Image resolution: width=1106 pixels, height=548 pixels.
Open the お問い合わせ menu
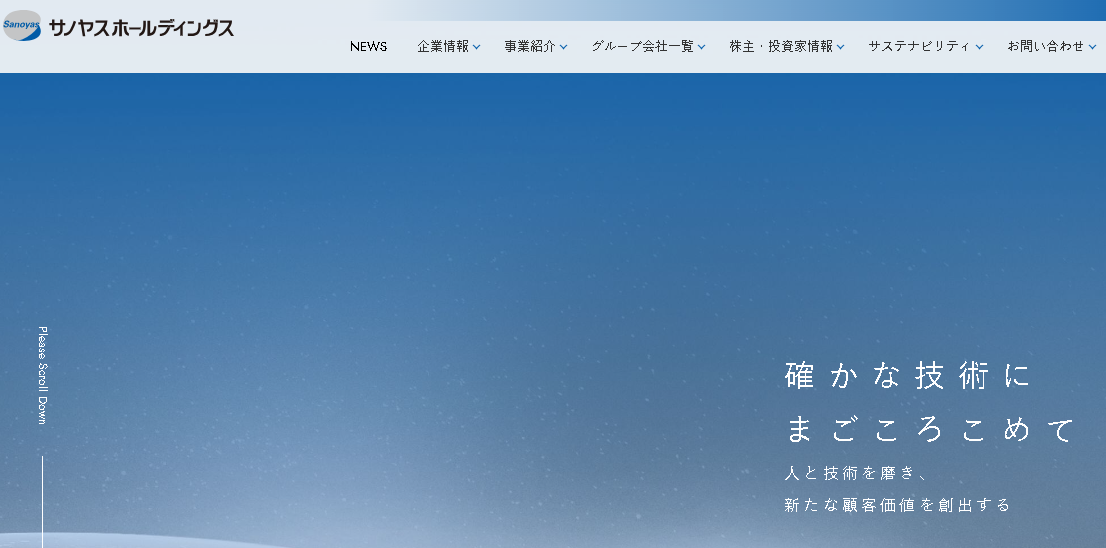1045,47
